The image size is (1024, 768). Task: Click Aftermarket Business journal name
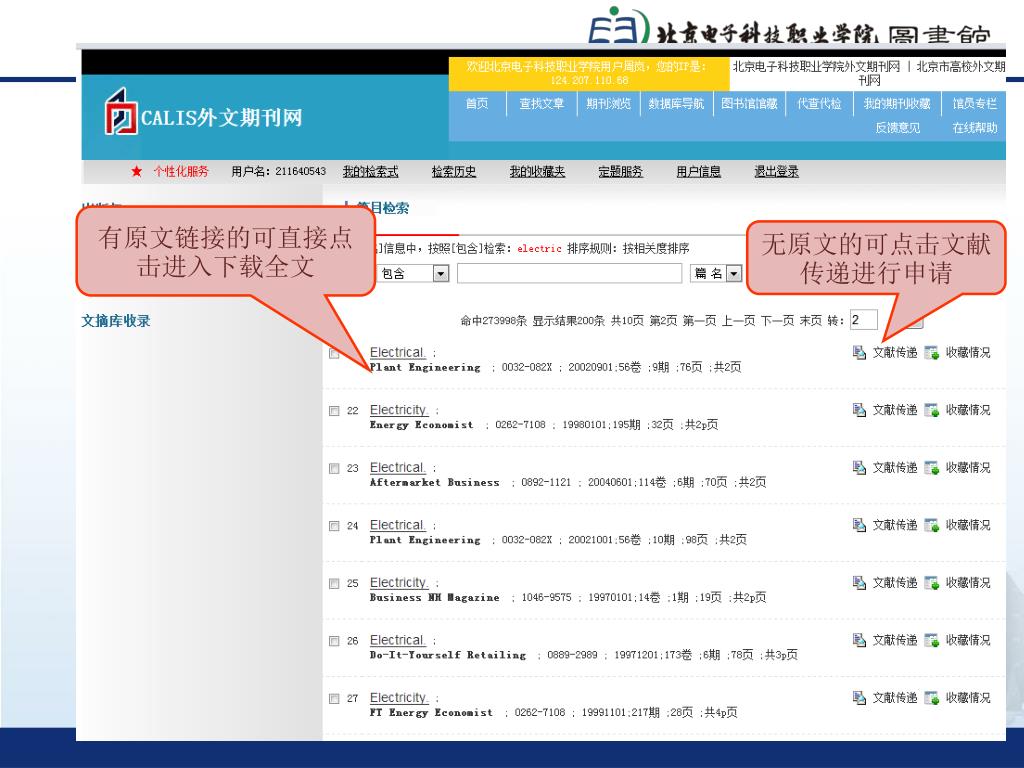[x=434, y=483]
